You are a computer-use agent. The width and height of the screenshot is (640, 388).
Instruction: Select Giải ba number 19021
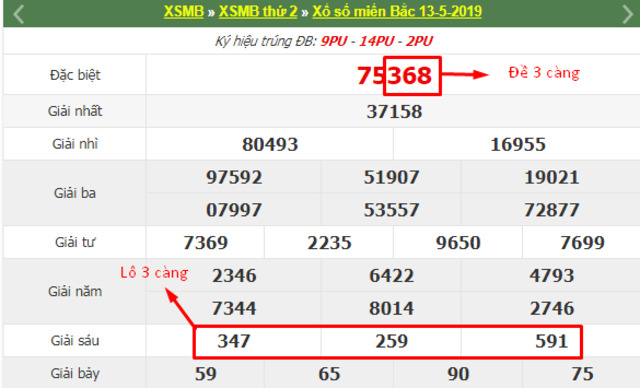point(551,177)
